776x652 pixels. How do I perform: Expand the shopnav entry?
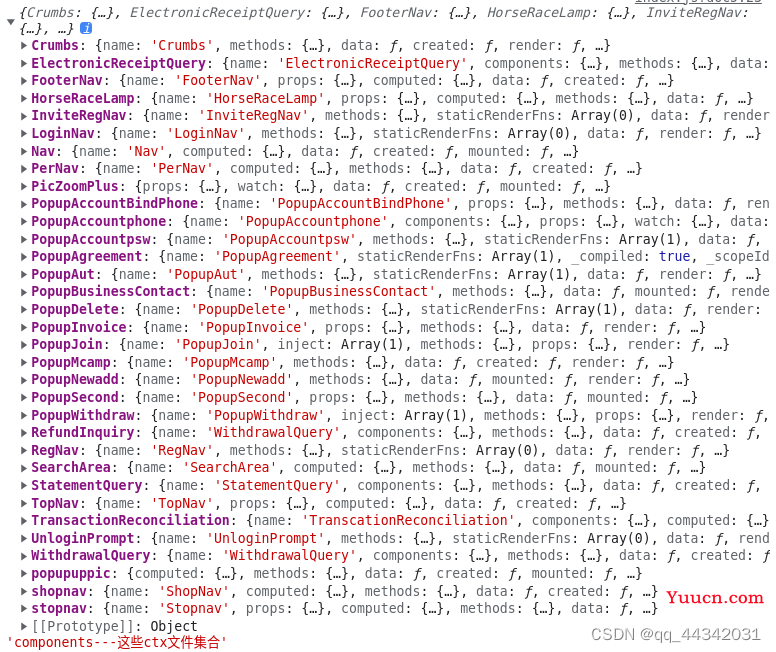click(x=24, y=592)
